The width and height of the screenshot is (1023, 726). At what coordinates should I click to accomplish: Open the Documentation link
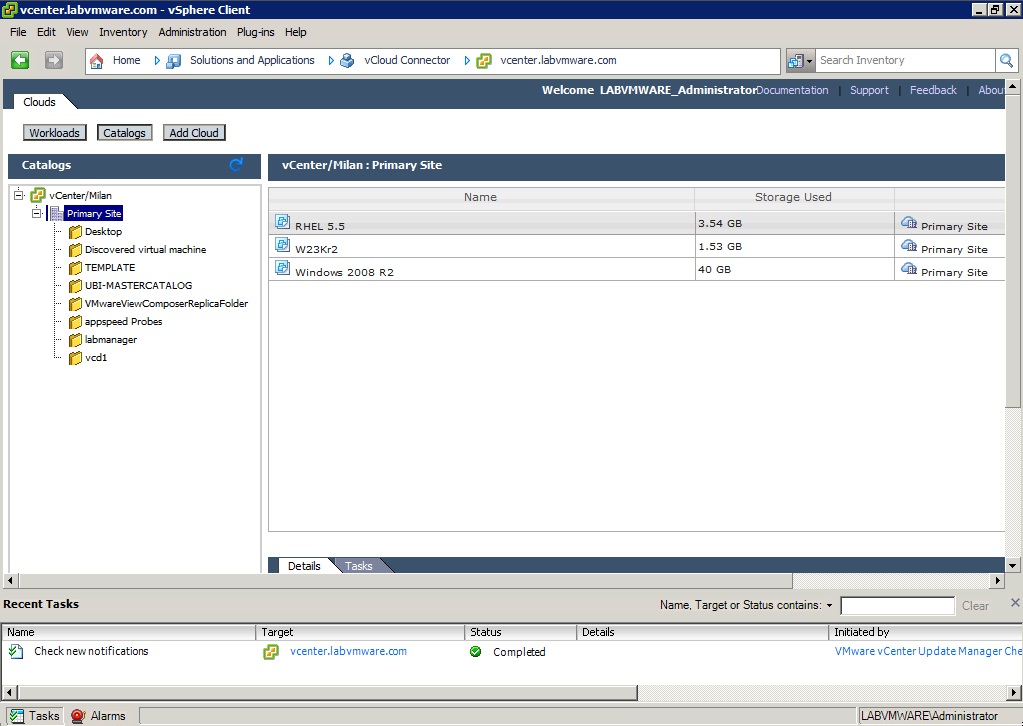[792, 90]
